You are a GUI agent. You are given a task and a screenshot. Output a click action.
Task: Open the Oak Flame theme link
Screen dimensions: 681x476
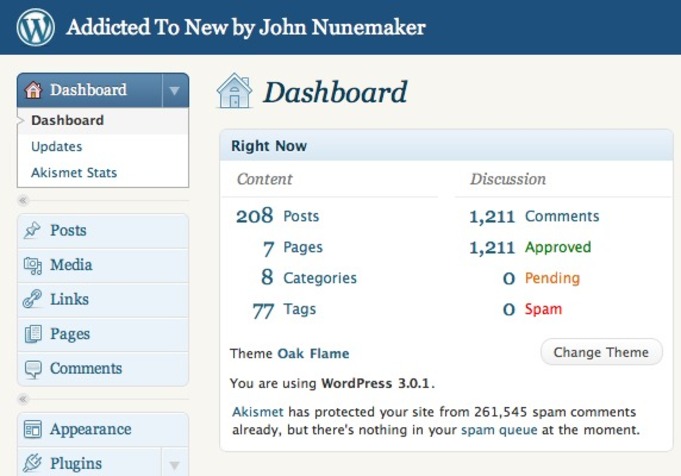tap(313, 354)
